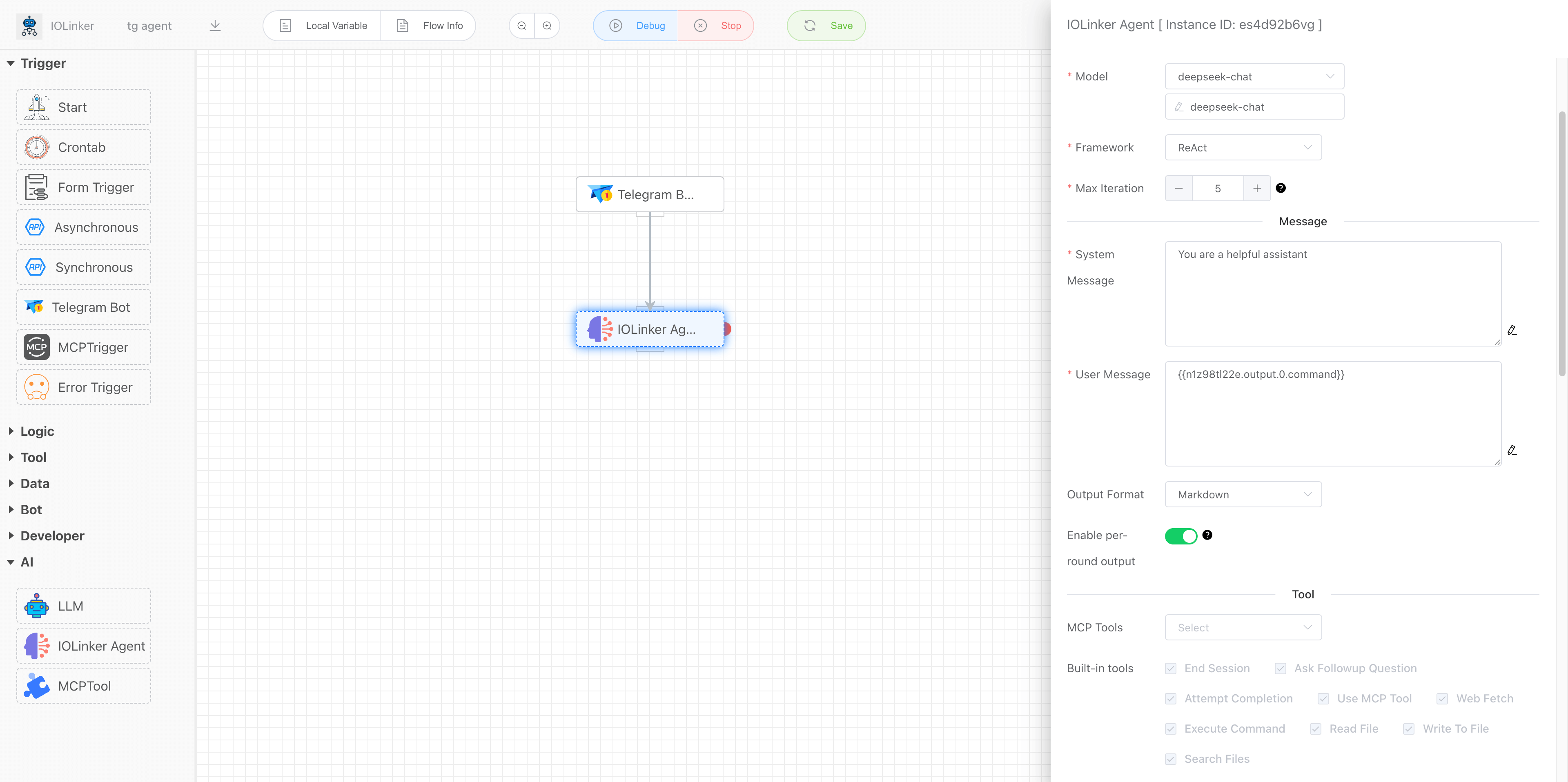Toggle the Web Fetch checkbox
This screenshot has height=782, width=1568.
pos(1442,699)
